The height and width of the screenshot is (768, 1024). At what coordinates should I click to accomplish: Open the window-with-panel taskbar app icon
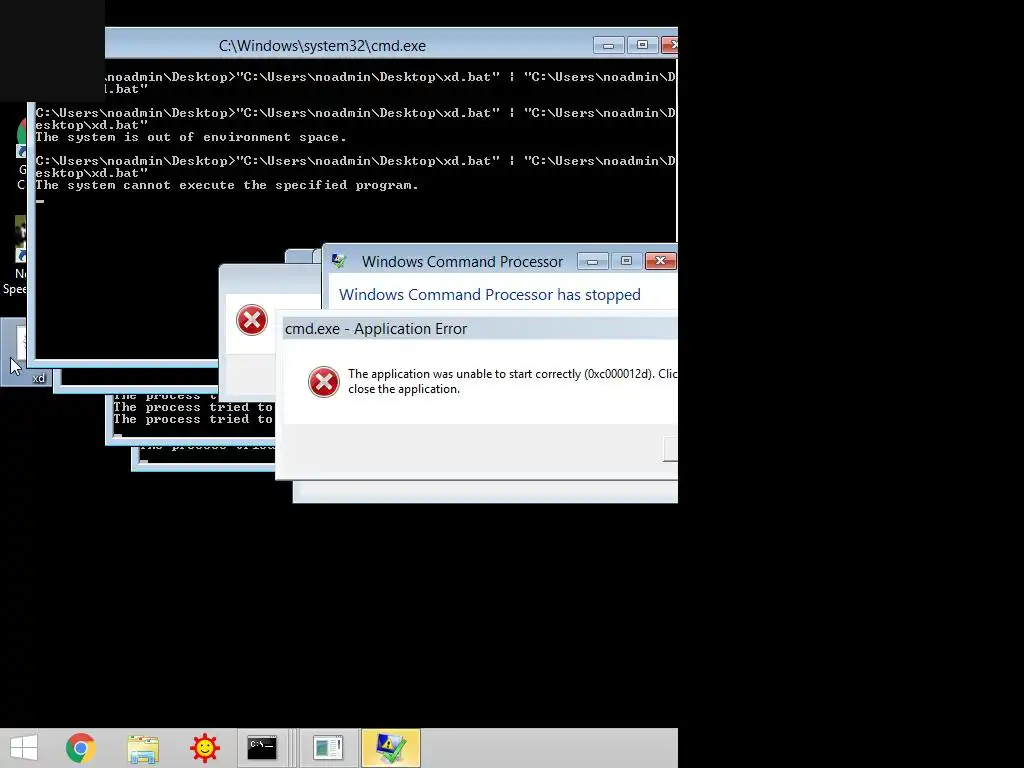328,748
